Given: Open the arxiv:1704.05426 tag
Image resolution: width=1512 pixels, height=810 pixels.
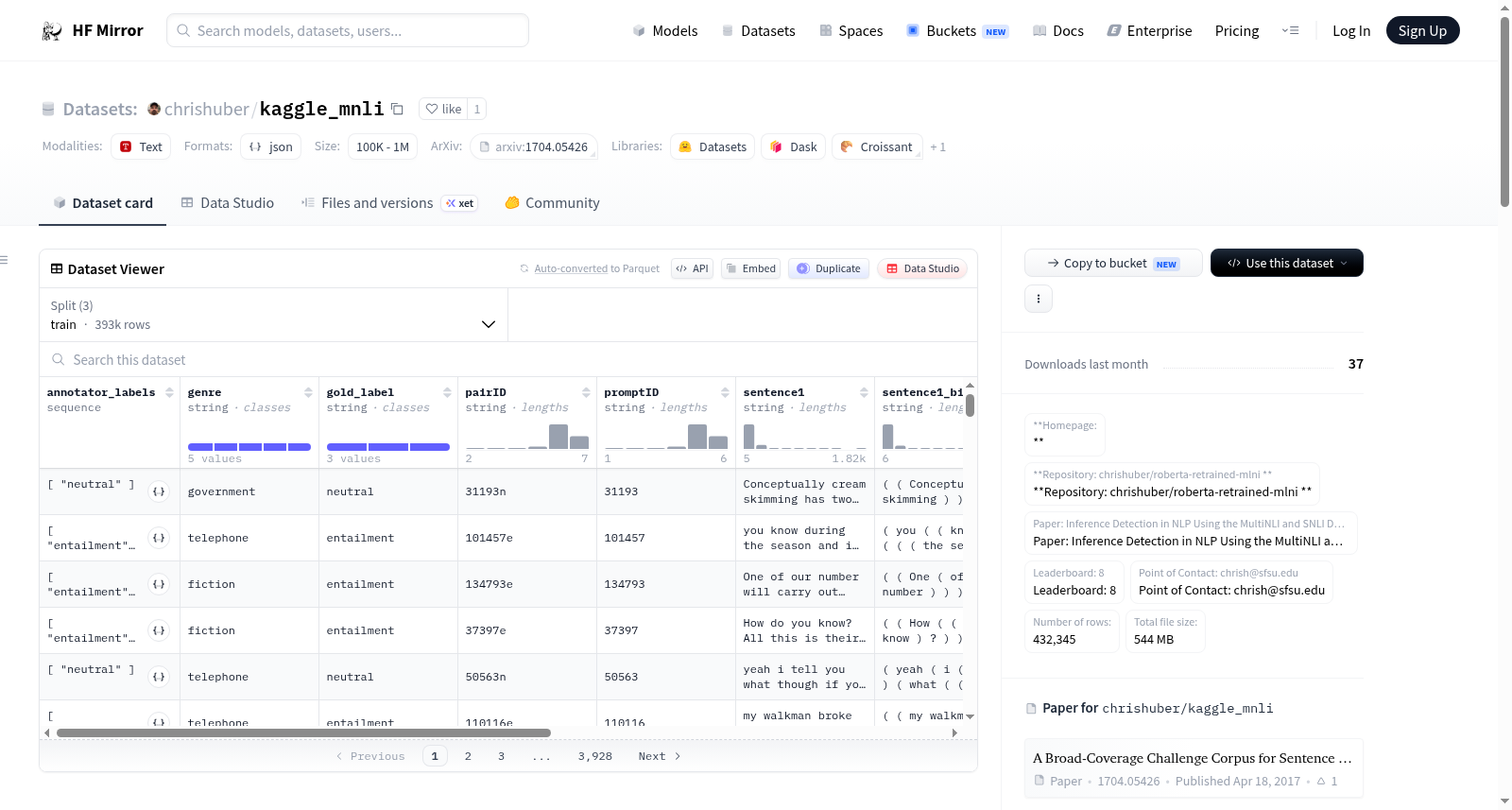Looking at the screenshot, I should (x=534, y=146).
